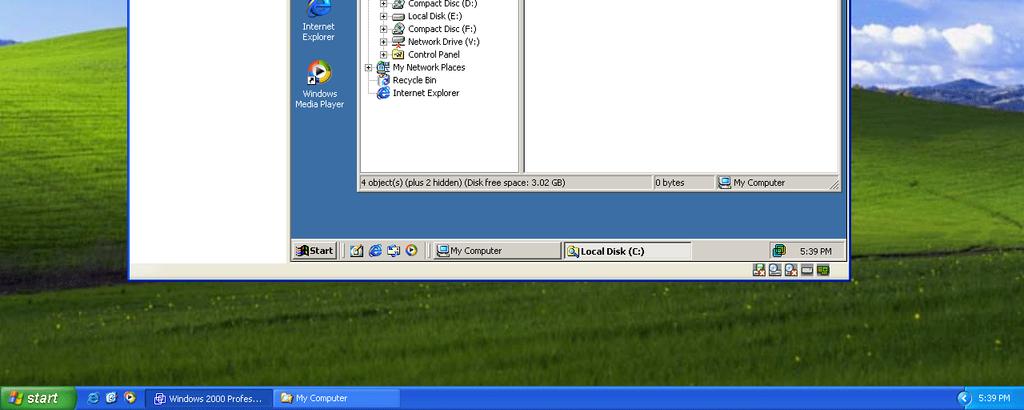This screenshot has width=1024, height=410.
Task: Expand Compact Disc (F:) tree node
Action: tap(383, 29)
